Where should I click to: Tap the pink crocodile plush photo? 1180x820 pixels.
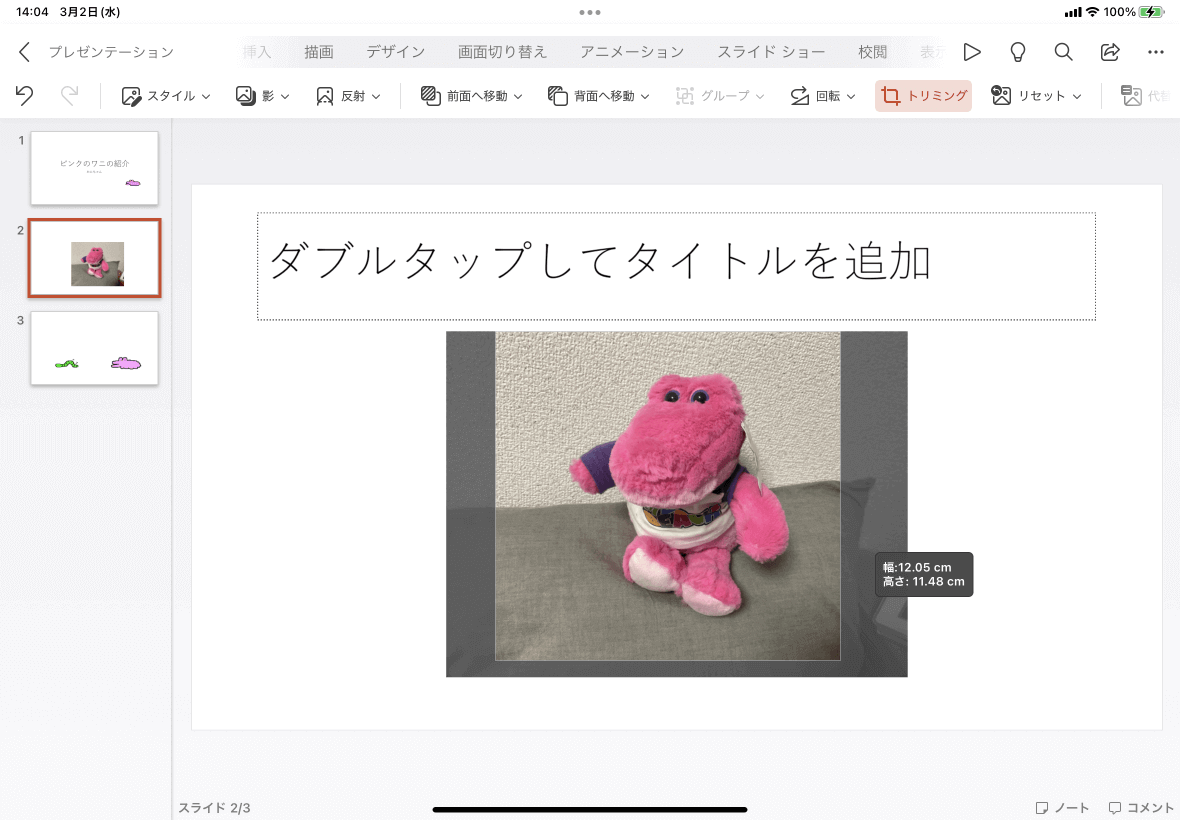click(668, 496)
